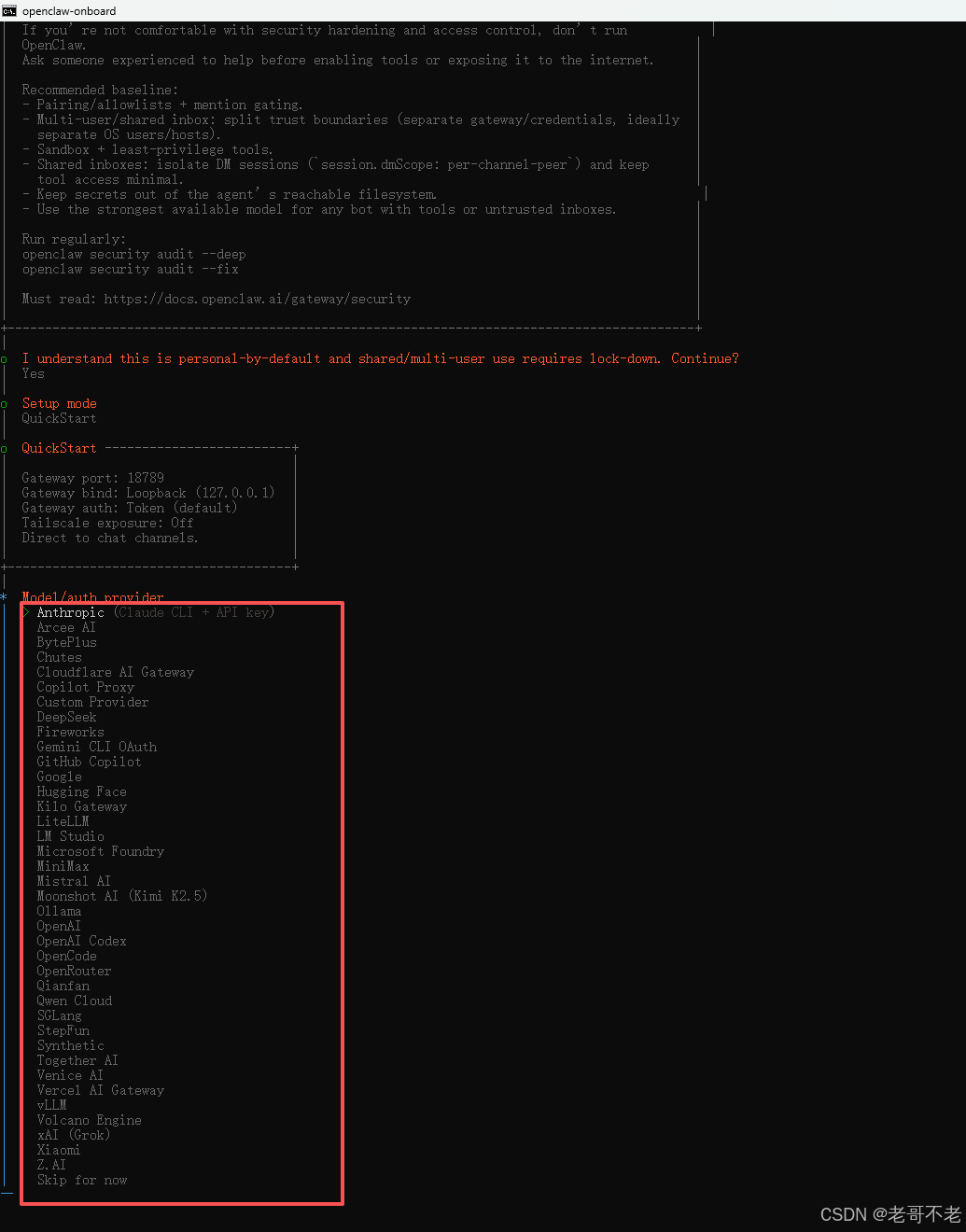The height and width of the screenshot is (1232, 966).
Task: Select Microsoft Foundry provider
Action: coord(101,851)
